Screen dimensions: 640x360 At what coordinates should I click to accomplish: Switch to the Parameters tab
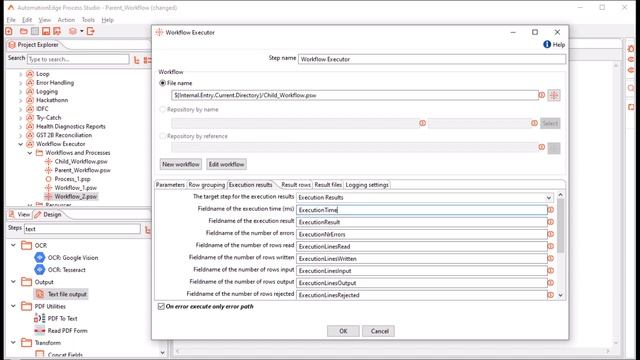[170, 185]
